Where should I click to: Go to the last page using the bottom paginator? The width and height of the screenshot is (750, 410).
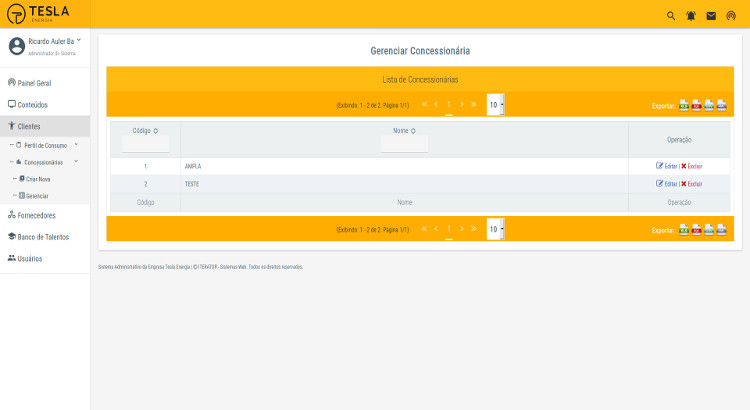(474, 229)
